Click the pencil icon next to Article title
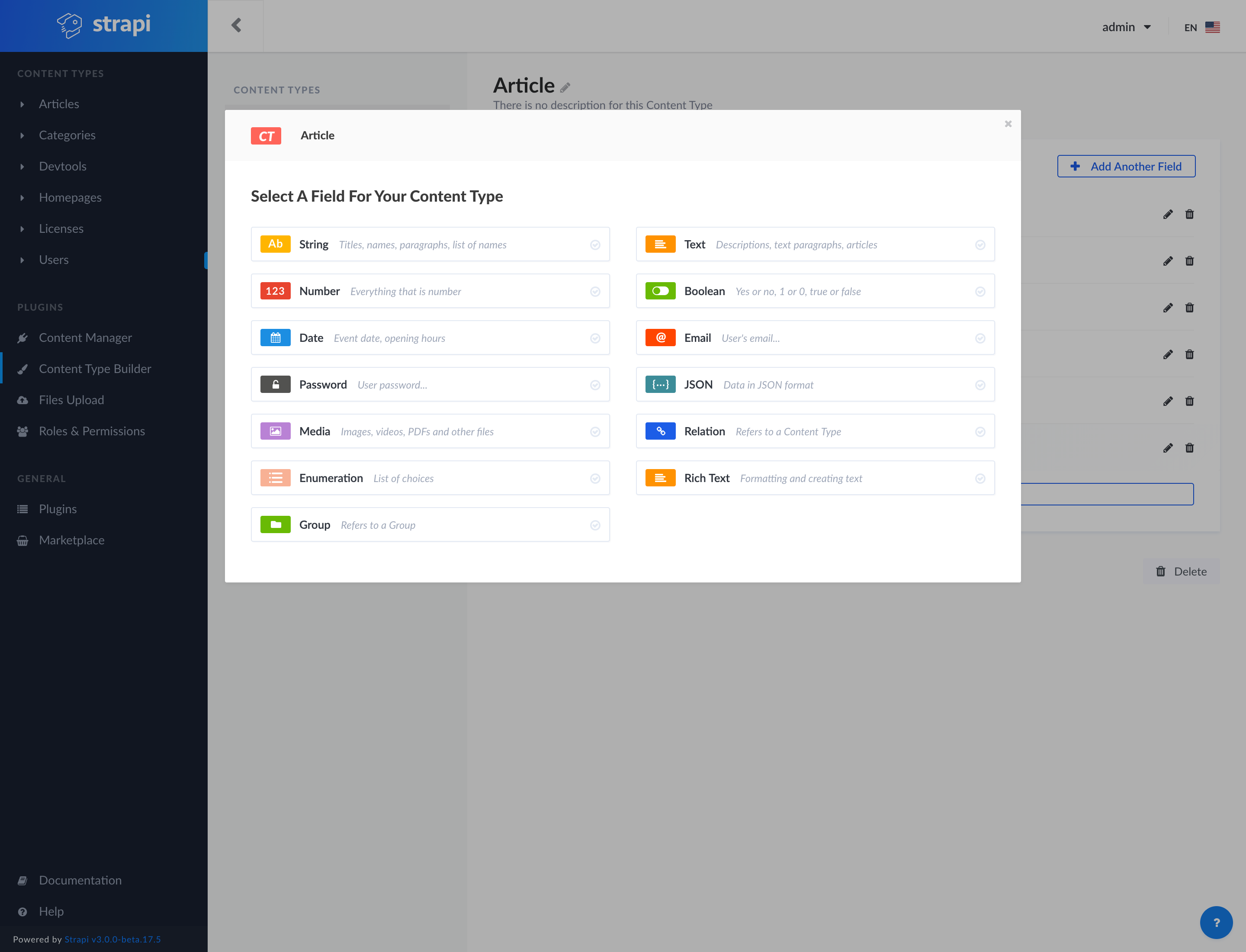1246x952 pixels. tap(565, 87)
